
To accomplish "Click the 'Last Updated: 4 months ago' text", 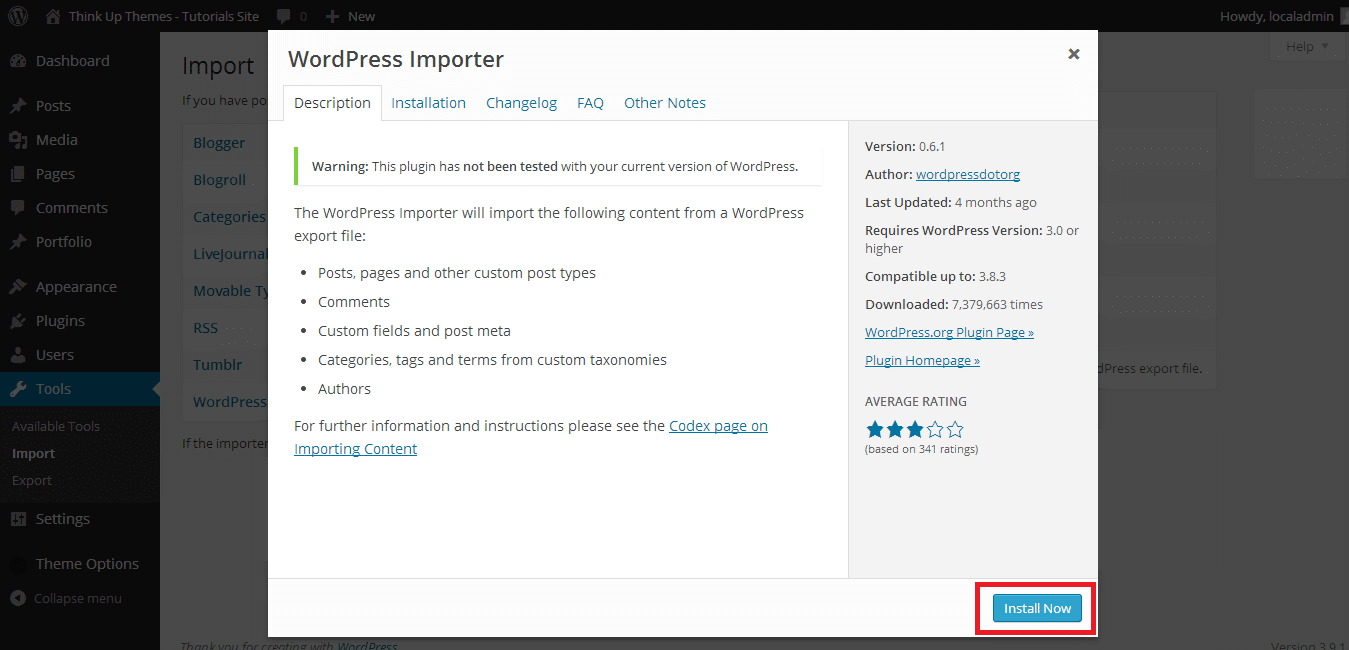I will [951, 202].
